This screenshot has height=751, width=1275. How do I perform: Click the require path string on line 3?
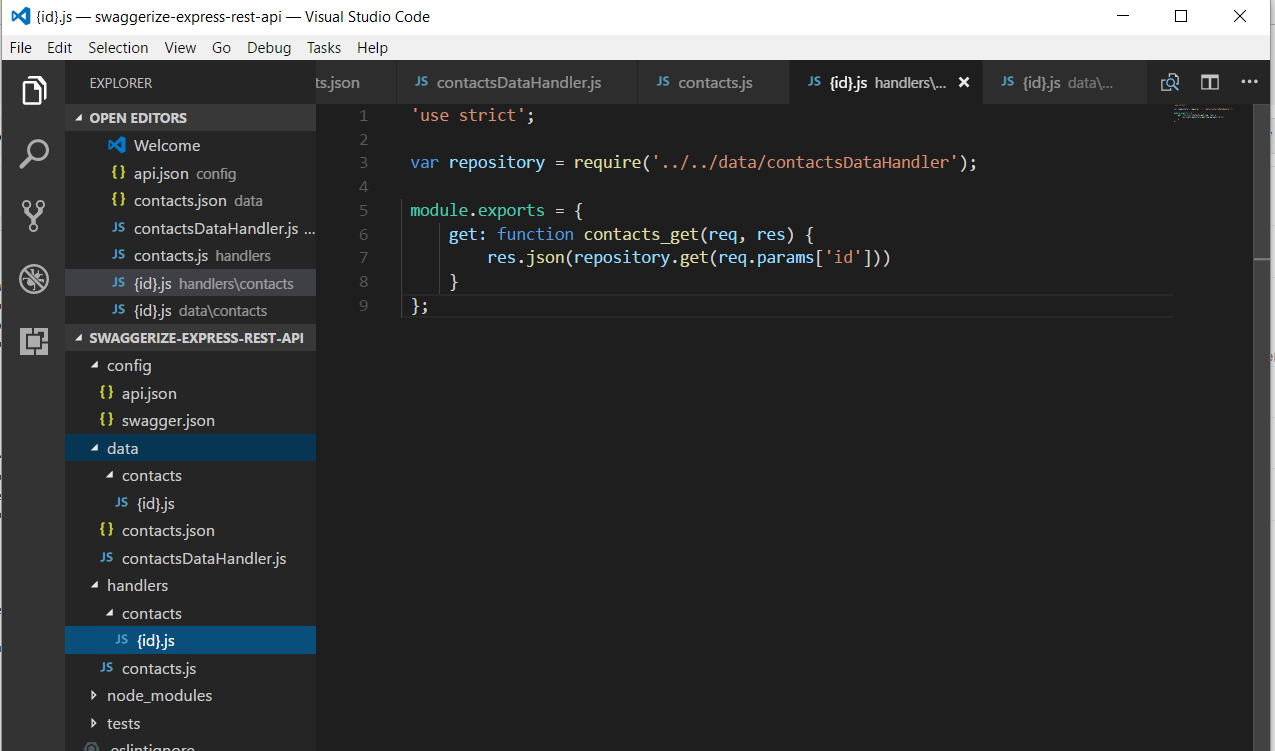pyautogui.click(x=805, y=162)
